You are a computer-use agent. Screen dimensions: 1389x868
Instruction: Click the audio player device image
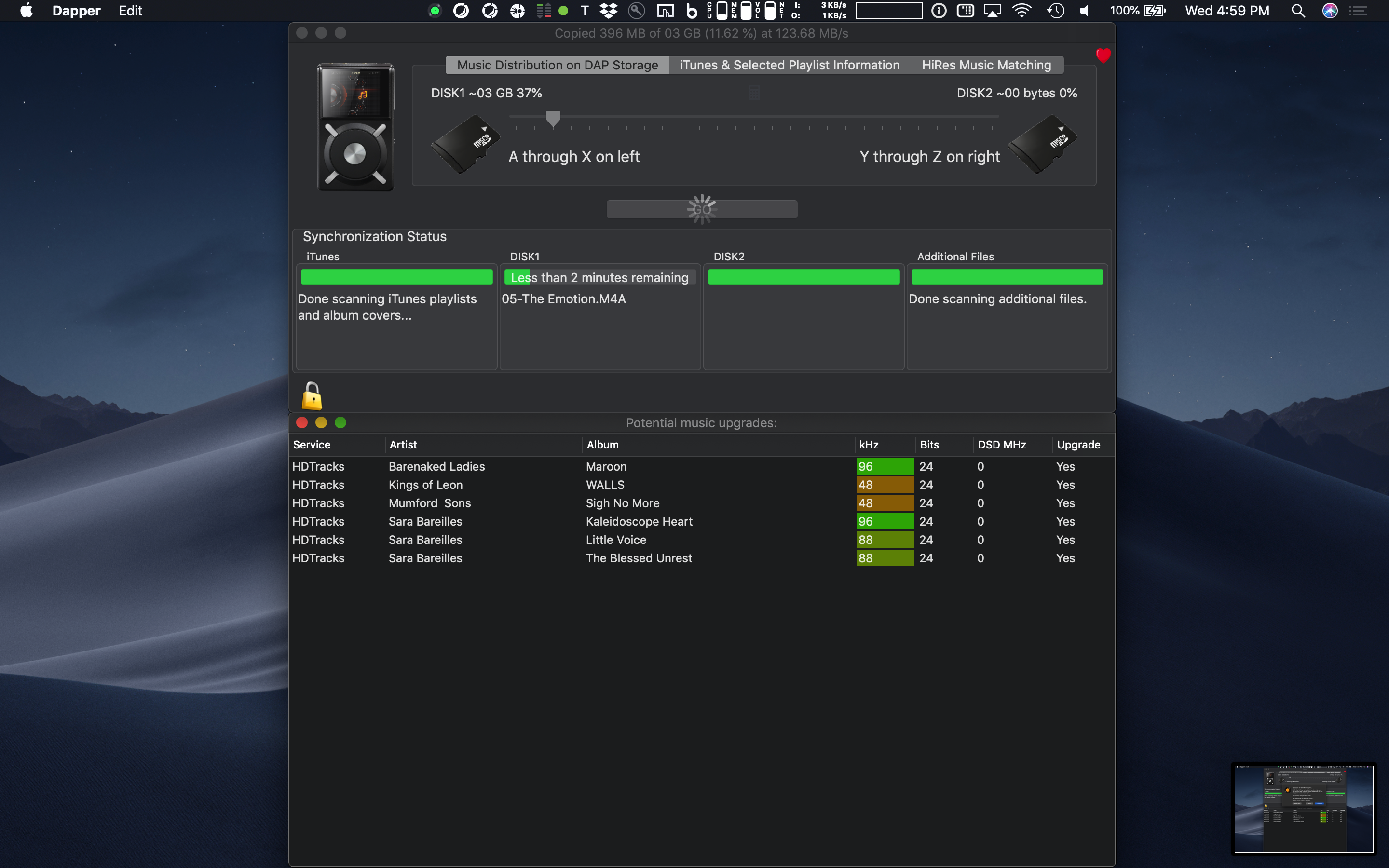355,126
